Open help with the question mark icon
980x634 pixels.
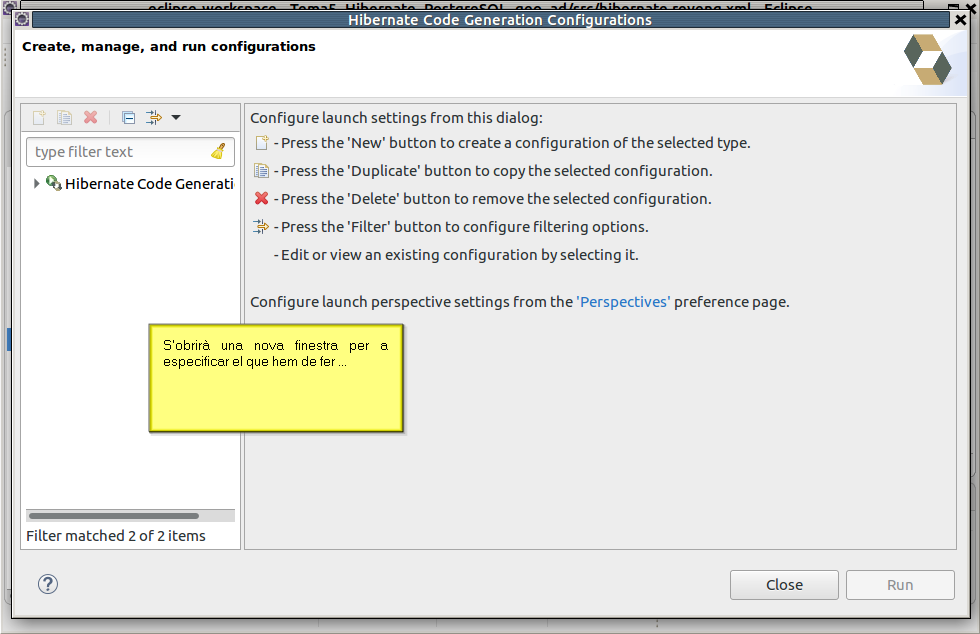48,584
